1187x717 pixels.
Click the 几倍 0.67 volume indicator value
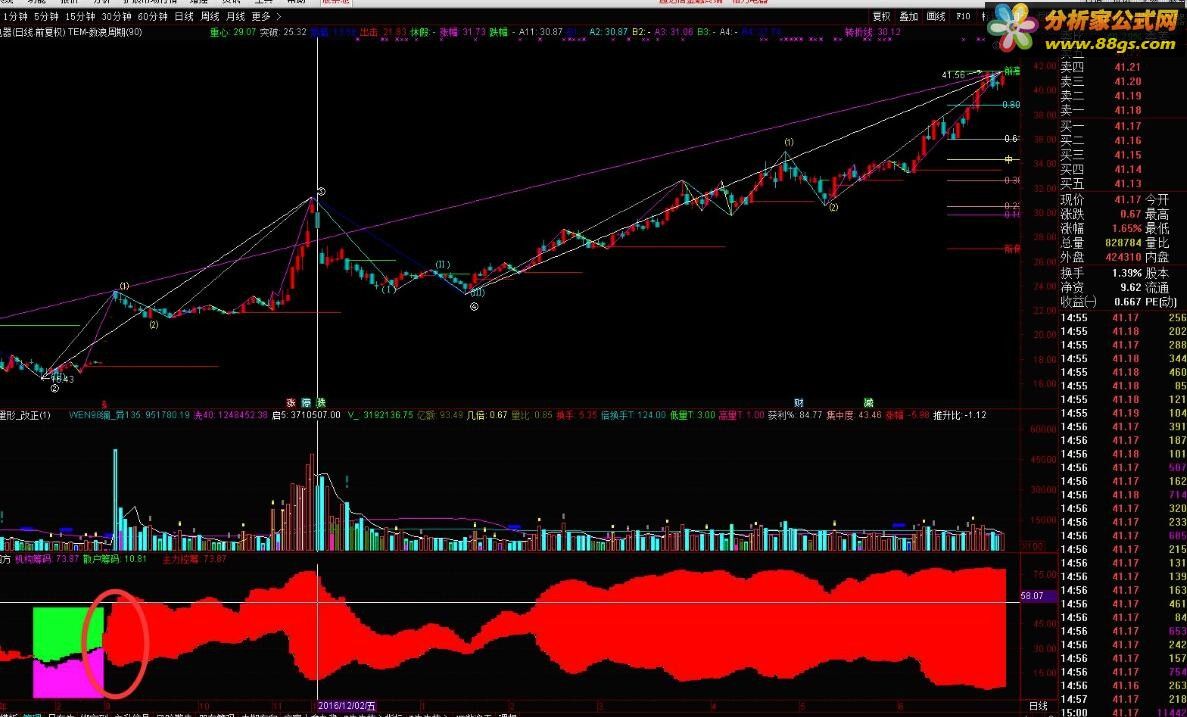487,415
